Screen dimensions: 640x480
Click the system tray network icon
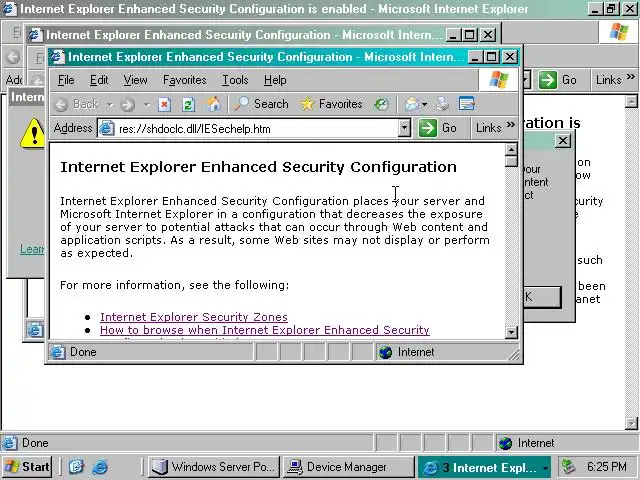click(x=568, y=466)
